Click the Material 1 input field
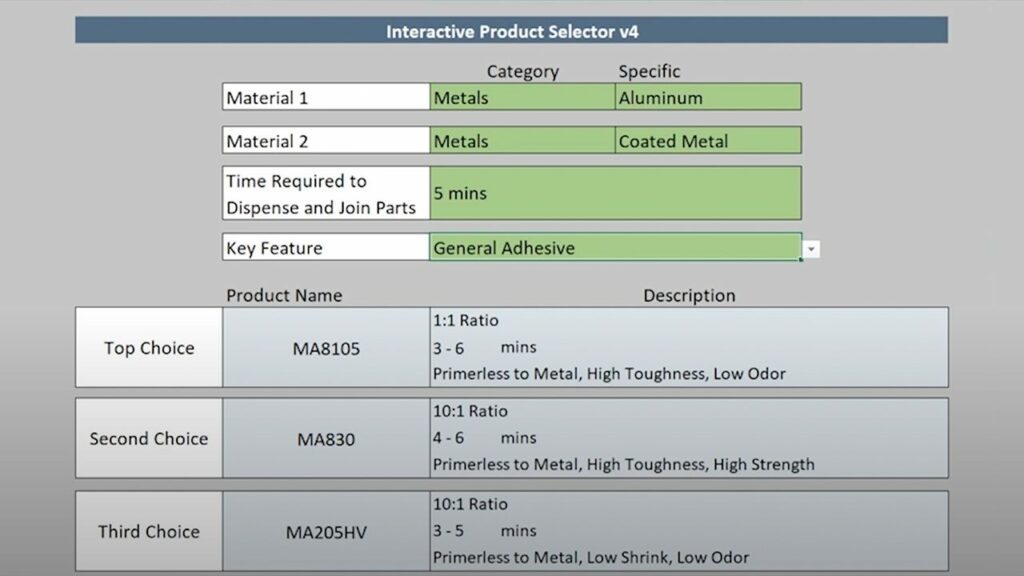 click(x=325, y=97)
